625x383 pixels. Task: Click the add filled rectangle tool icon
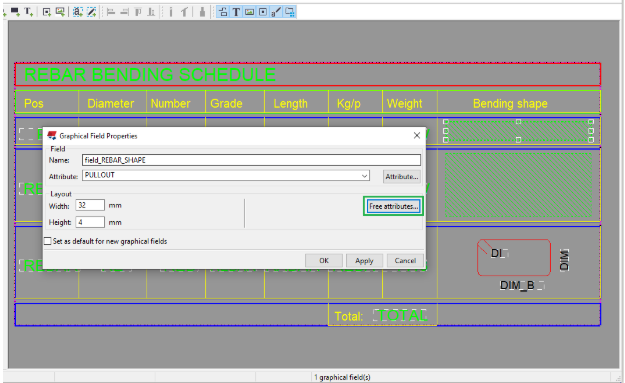[15, 12]
